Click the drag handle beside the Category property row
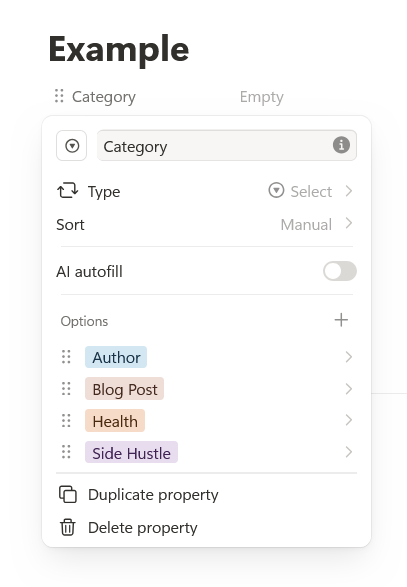Image resolution: width=407 pixels, height=587 pixels. point(59,96)
